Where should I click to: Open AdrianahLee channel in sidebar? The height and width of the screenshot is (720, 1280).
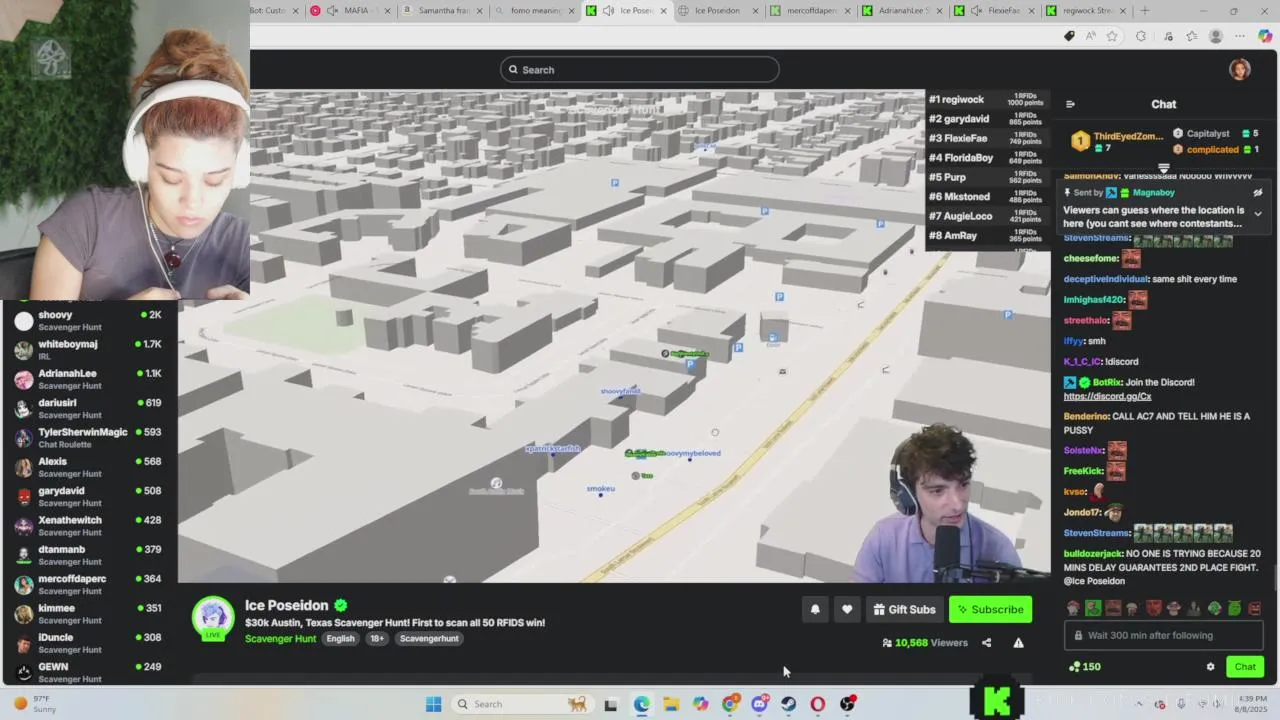point(89,379)
